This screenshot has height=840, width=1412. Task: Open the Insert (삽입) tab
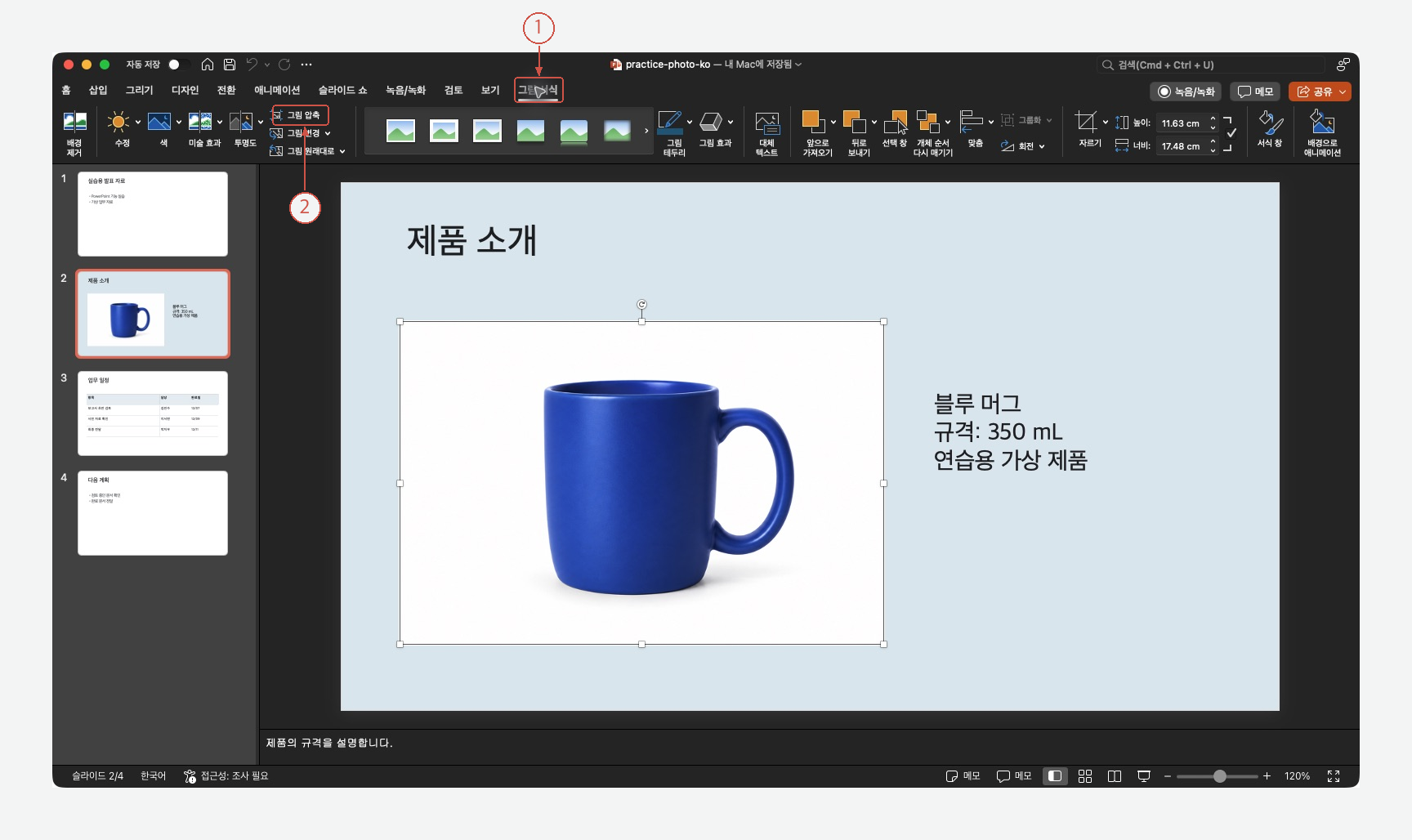click(x=98, y=90)
